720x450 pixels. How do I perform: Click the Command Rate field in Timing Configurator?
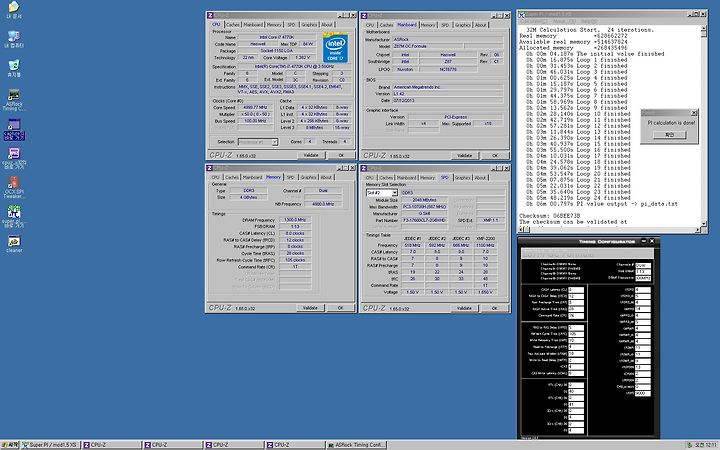pos(576,315)
